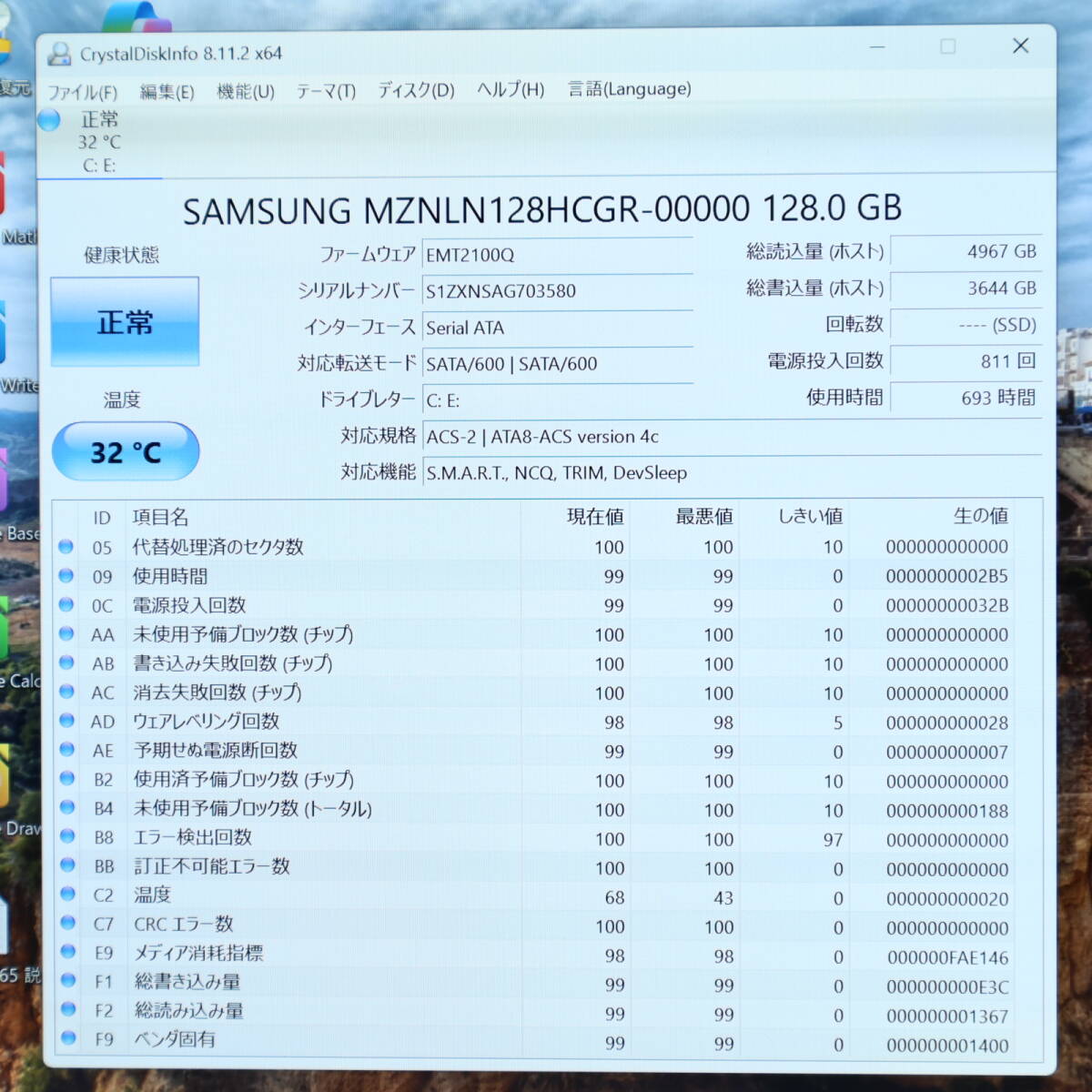Image resolution: width=1092 pixels, height=1092 pixels.
Task: Open the 編集(E) menu
Action: [x=167, y=92]
